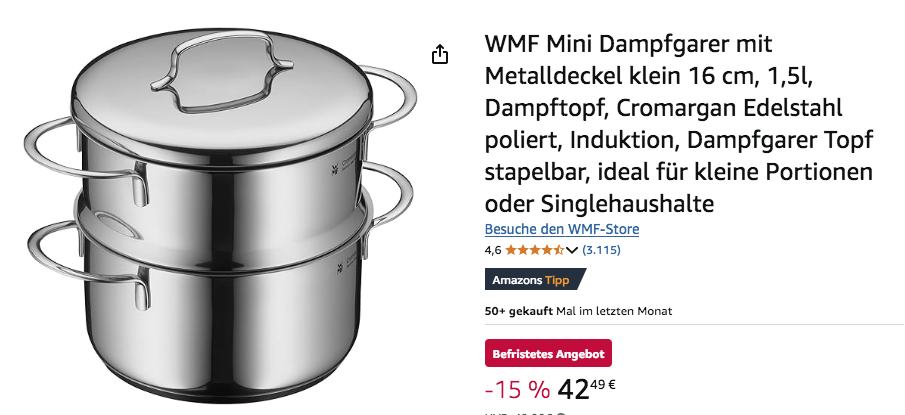
Task: Click the red Befristetes Angebot badge
Action: click(x=548, y=354)
